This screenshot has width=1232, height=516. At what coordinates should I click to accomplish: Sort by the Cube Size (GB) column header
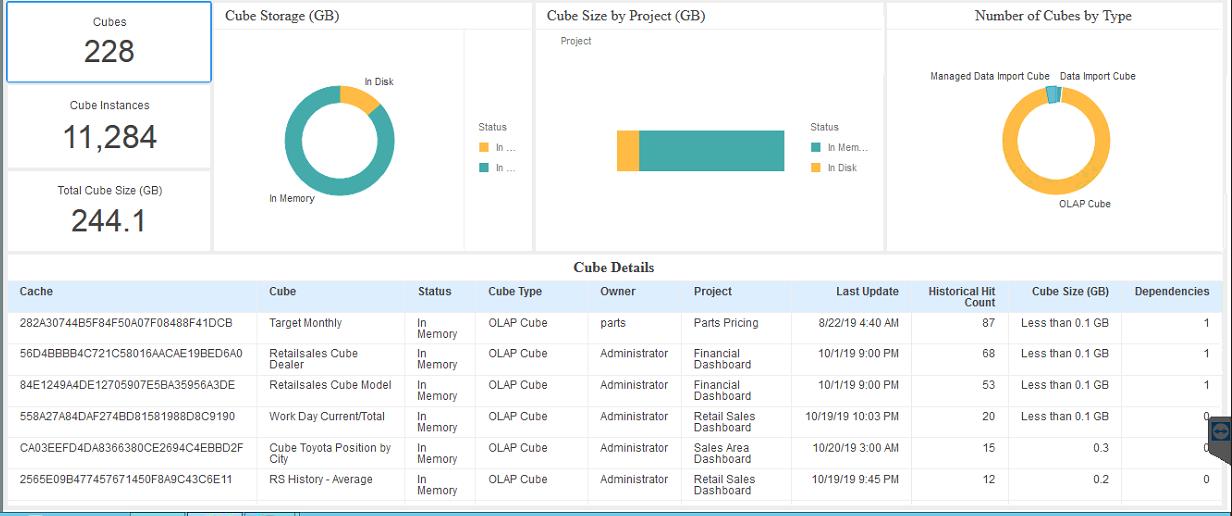pos(1070,292)
